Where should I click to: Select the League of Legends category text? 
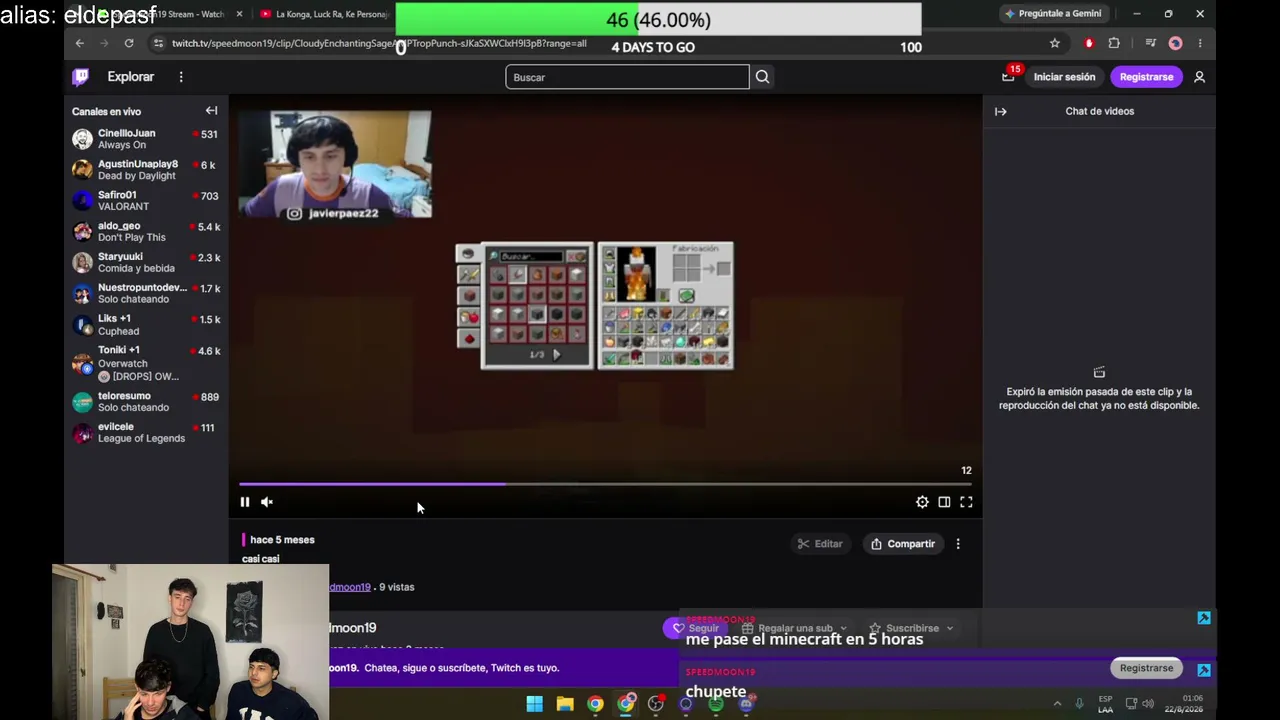tap(141, 439)
